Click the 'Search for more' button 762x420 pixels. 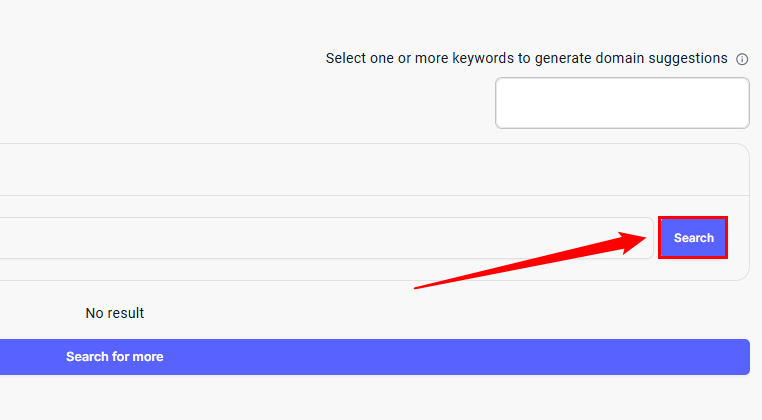[x=115, y=357]
